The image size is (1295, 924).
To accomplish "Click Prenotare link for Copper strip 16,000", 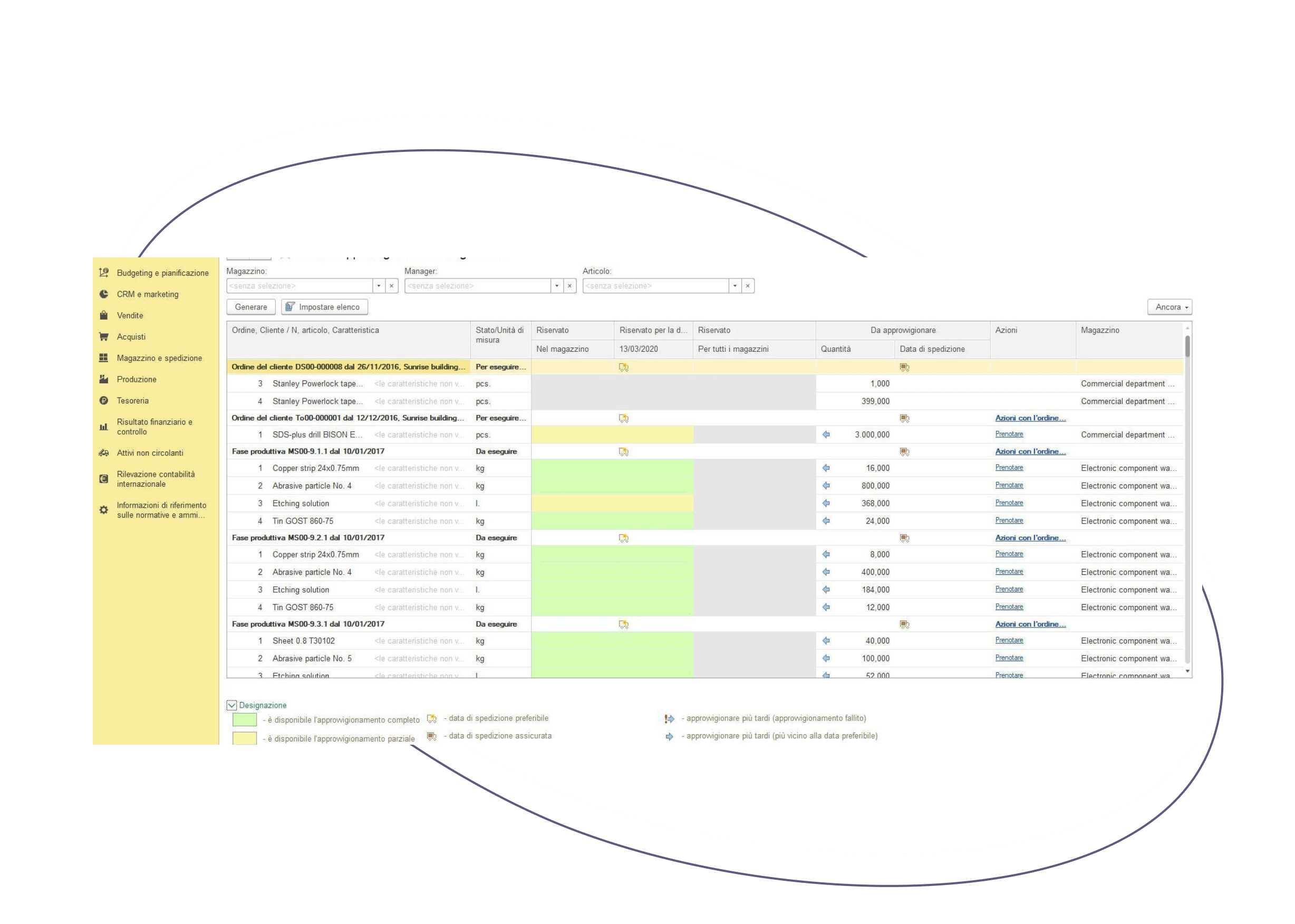I will coord(1009,468).
